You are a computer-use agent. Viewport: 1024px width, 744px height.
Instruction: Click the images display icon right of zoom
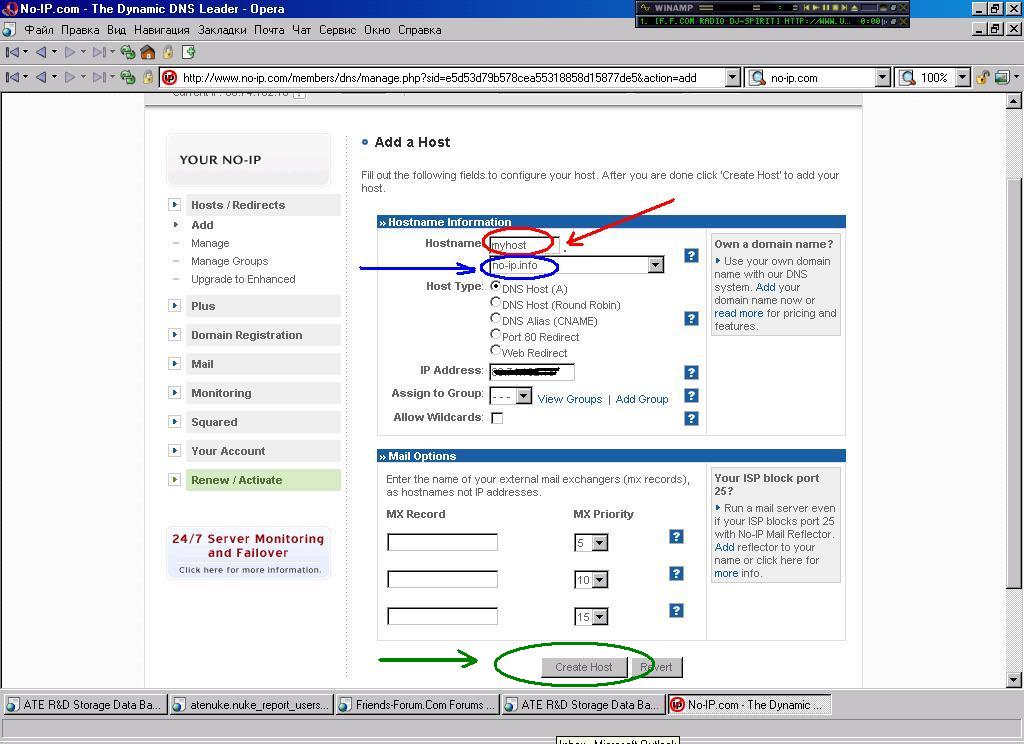(x=1002, y=78)
